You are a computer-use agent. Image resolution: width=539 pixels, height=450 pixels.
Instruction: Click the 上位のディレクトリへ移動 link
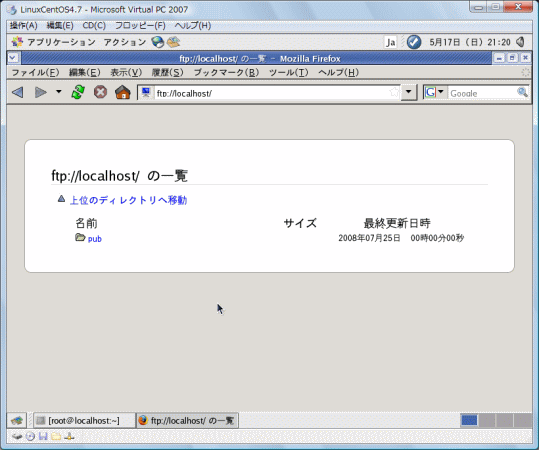point(129,200)
